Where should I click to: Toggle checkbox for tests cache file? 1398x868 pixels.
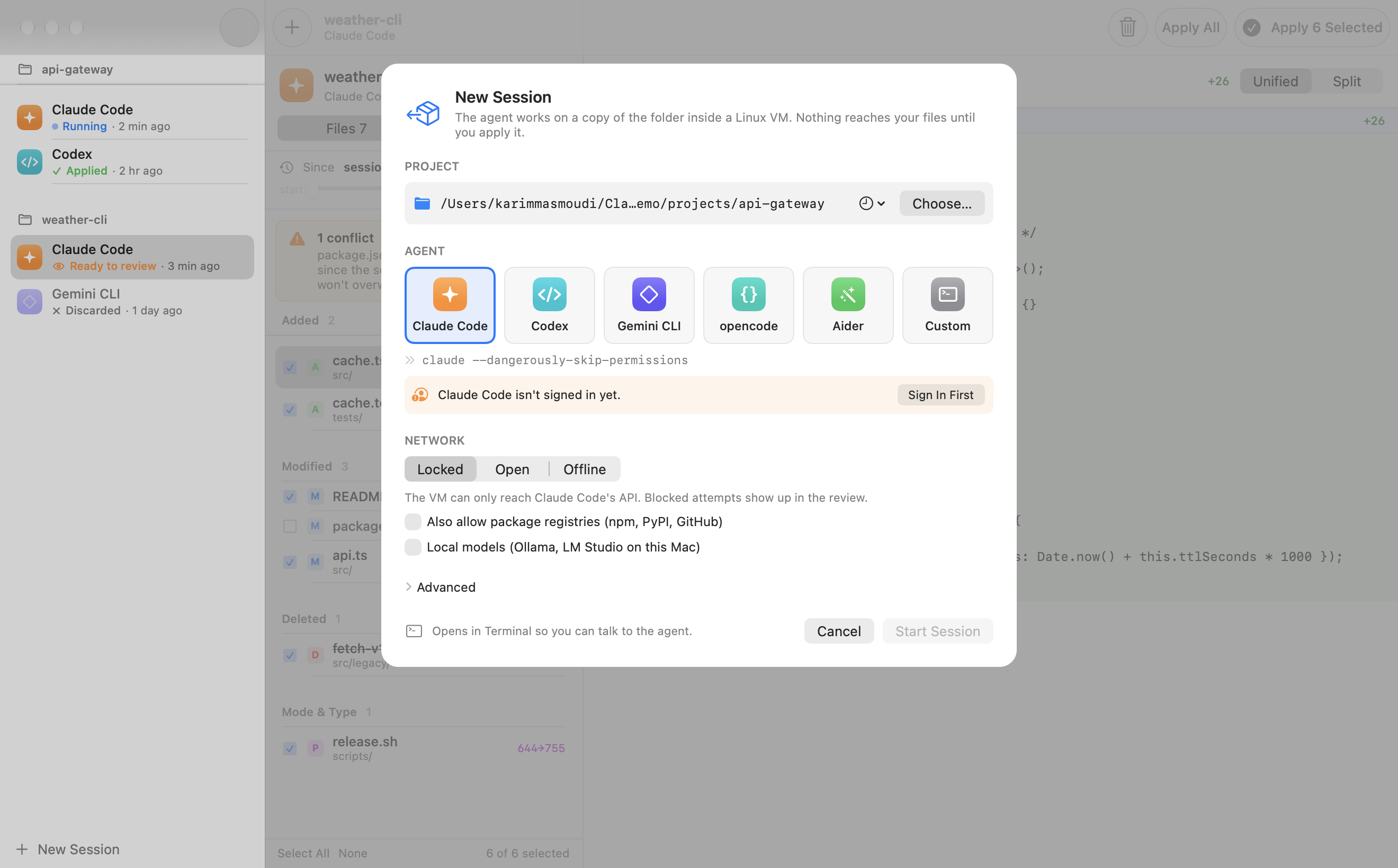pos(290,410)
